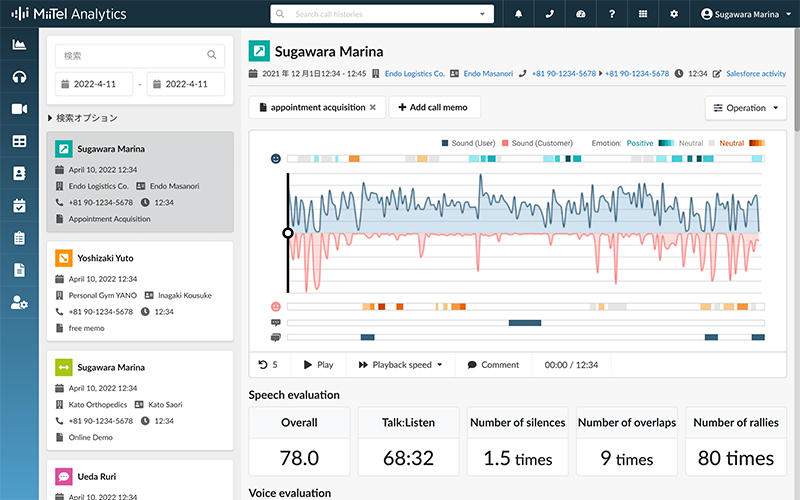Click the Positive emotion legend swatch
The width and height of the screenshot is (800, 500).
point(666,143)
